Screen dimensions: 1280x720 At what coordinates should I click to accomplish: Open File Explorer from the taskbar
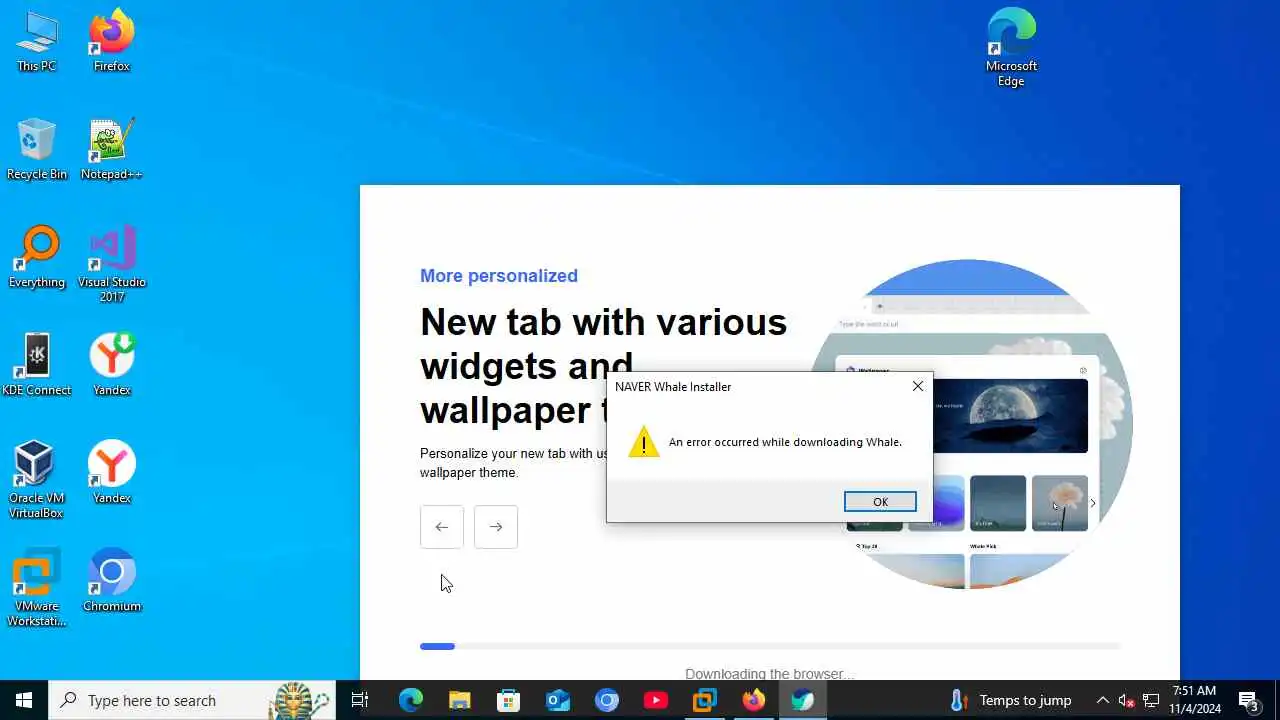(x=460, y=700)
